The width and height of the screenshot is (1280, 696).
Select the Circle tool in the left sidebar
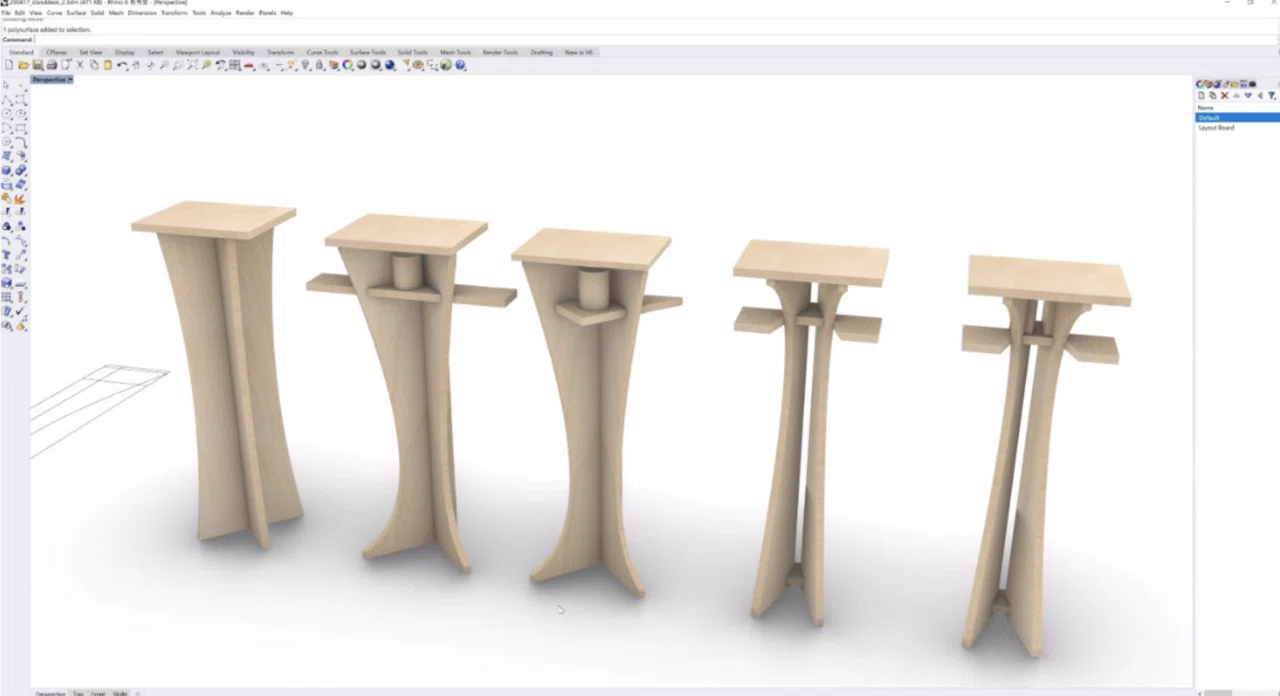click(7, 114)
